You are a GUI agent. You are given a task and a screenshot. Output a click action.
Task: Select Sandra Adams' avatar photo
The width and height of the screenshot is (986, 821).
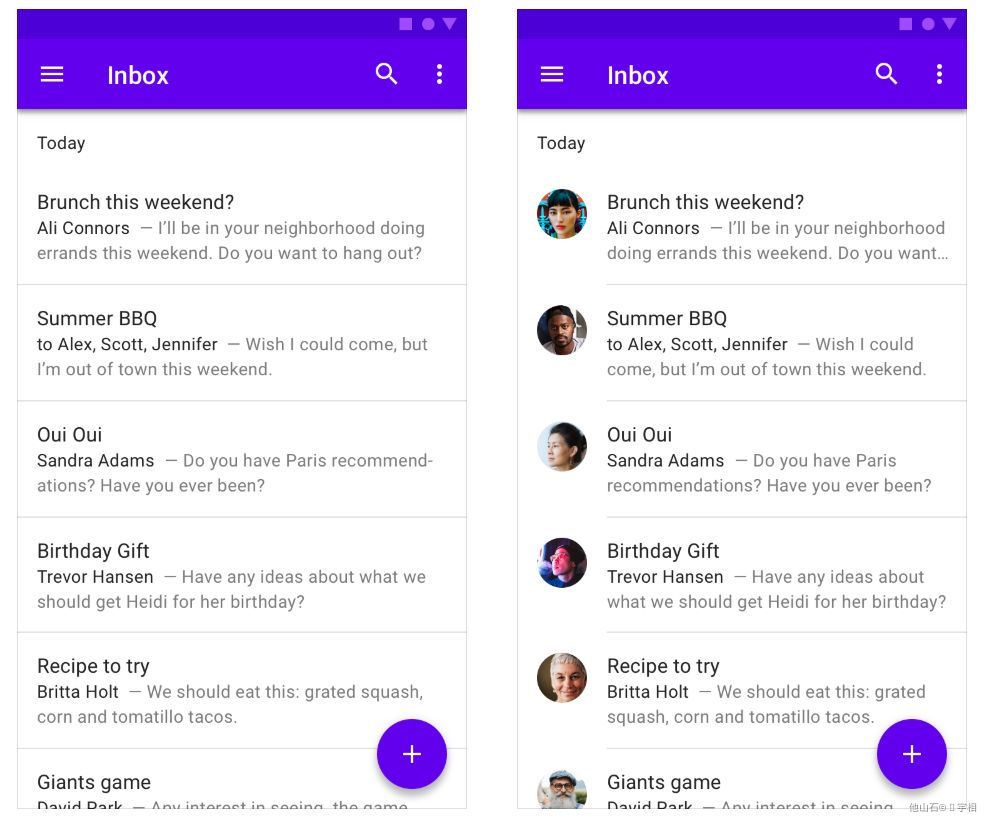click(x=562, y=446)
